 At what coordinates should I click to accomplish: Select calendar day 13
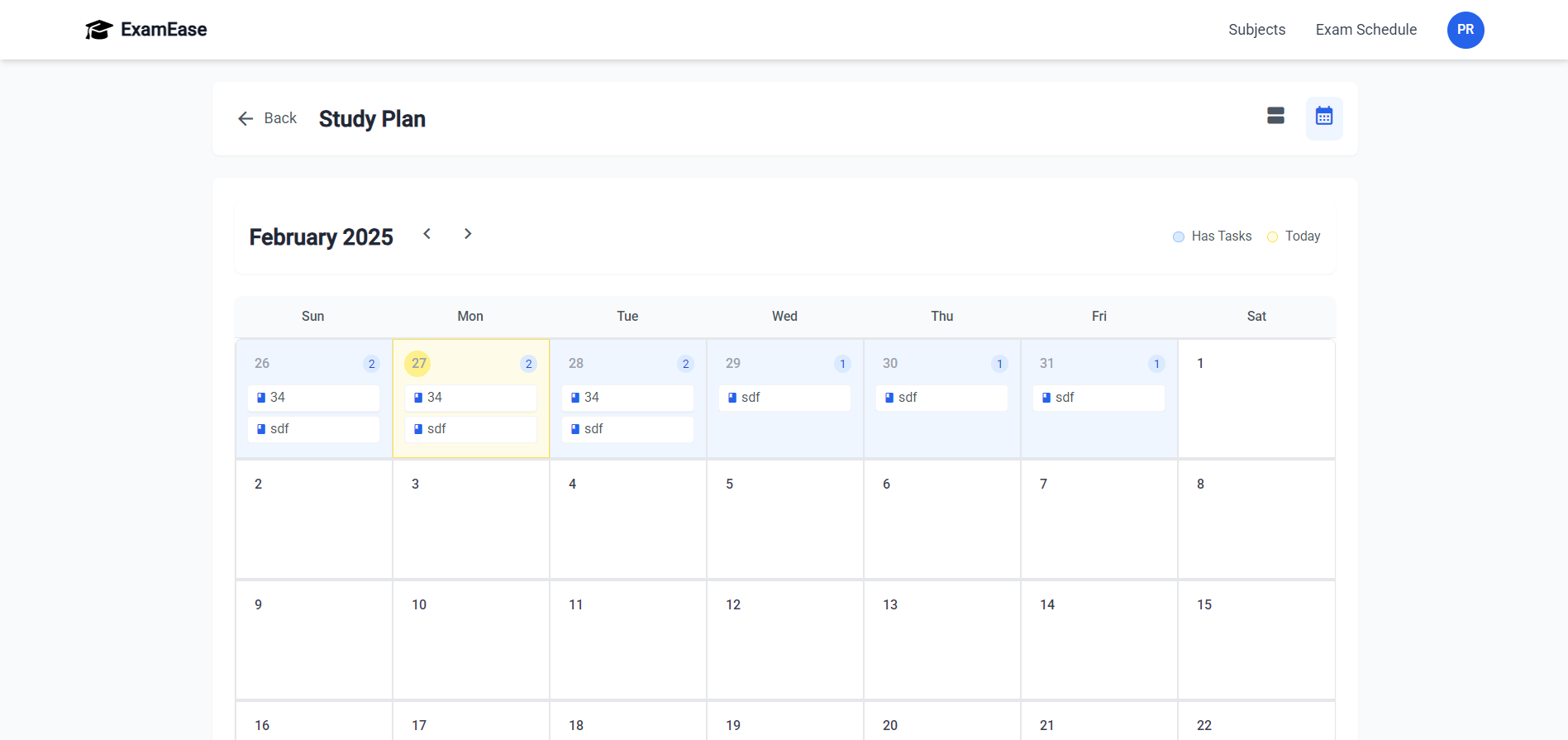[x=941, y=640]
